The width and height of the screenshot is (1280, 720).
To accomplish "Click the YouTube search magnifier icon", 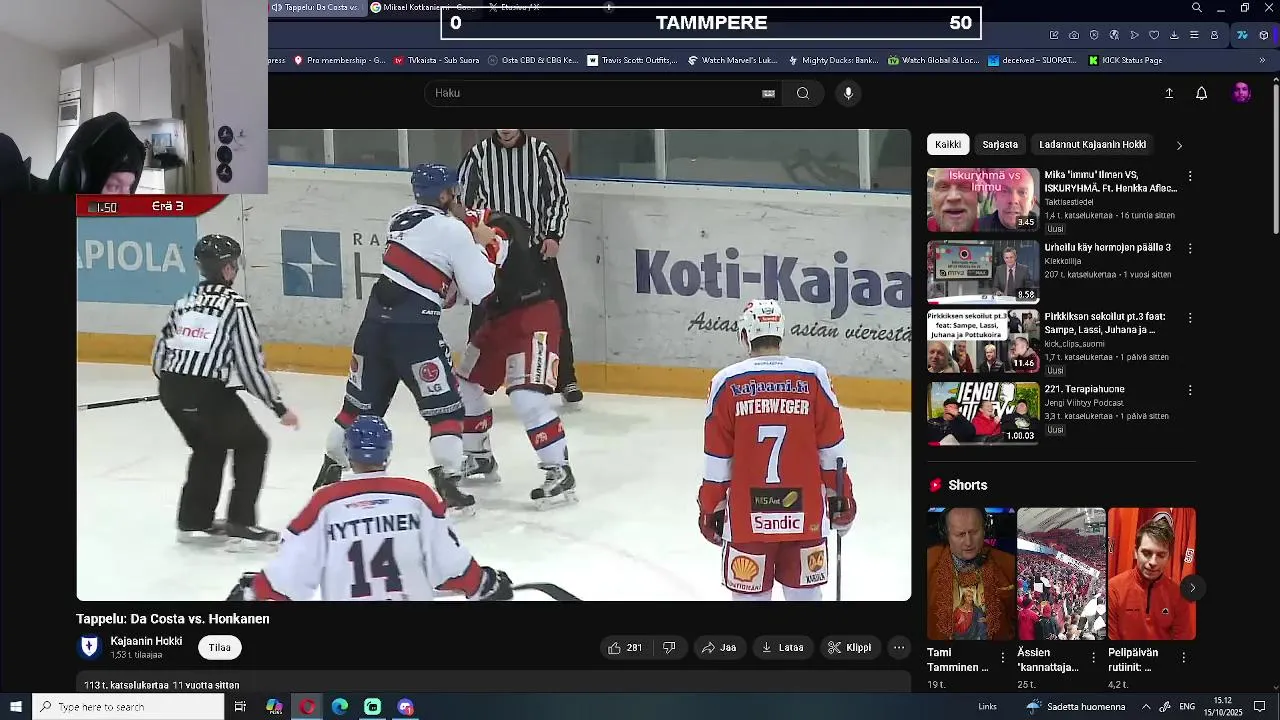I will coord(802,93).
